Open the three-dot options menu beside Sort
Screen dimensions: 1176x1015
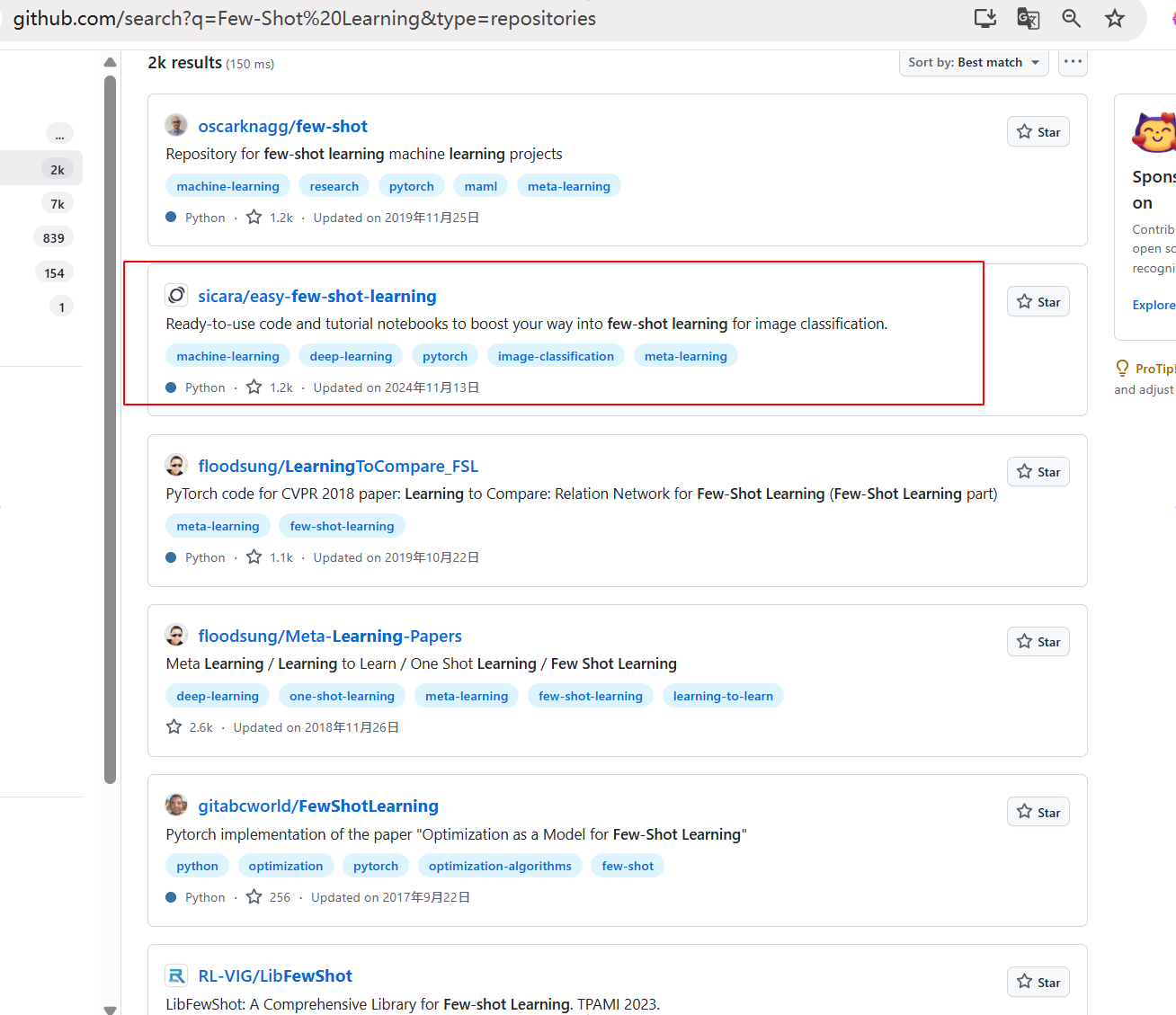tap(1073, 62)
